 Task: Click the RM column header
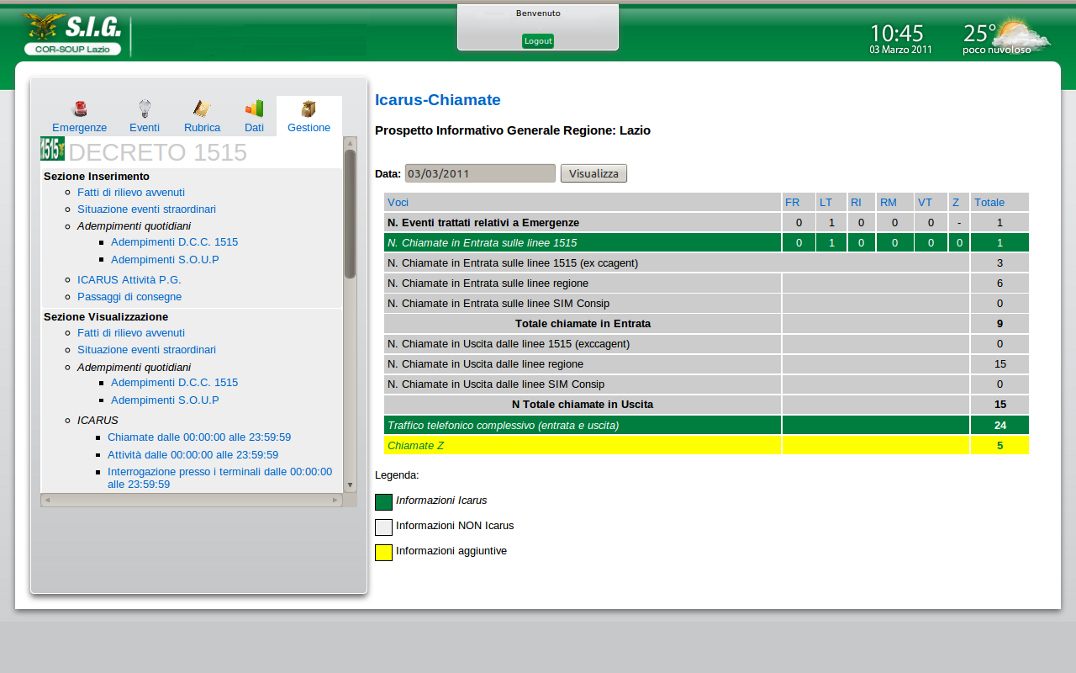point(895,202)
